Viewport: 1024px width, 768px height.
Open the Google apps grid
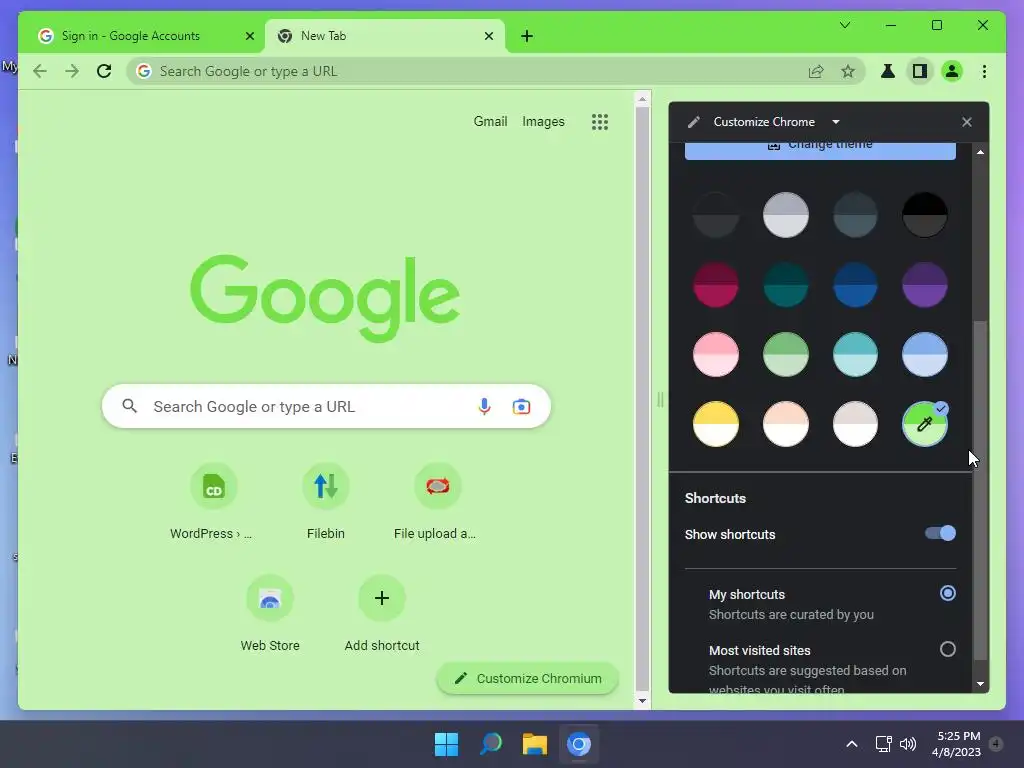(x=600, y=121)
